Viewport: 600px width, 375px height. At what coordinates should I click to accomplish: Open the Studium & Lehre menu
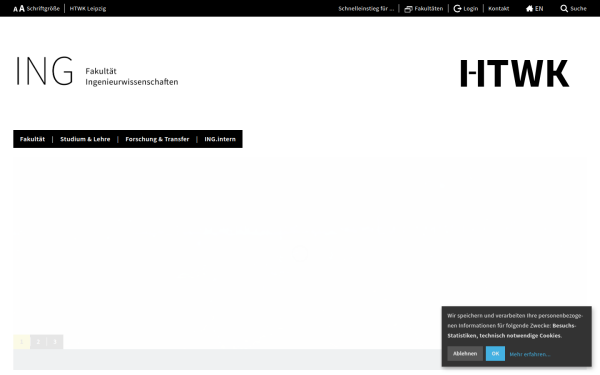point(85,139)
